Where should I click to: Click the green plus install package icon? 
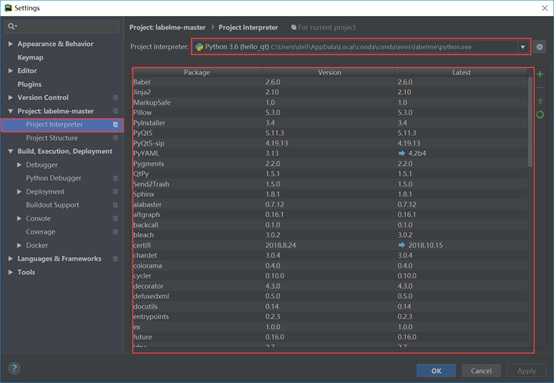point(540,74)
